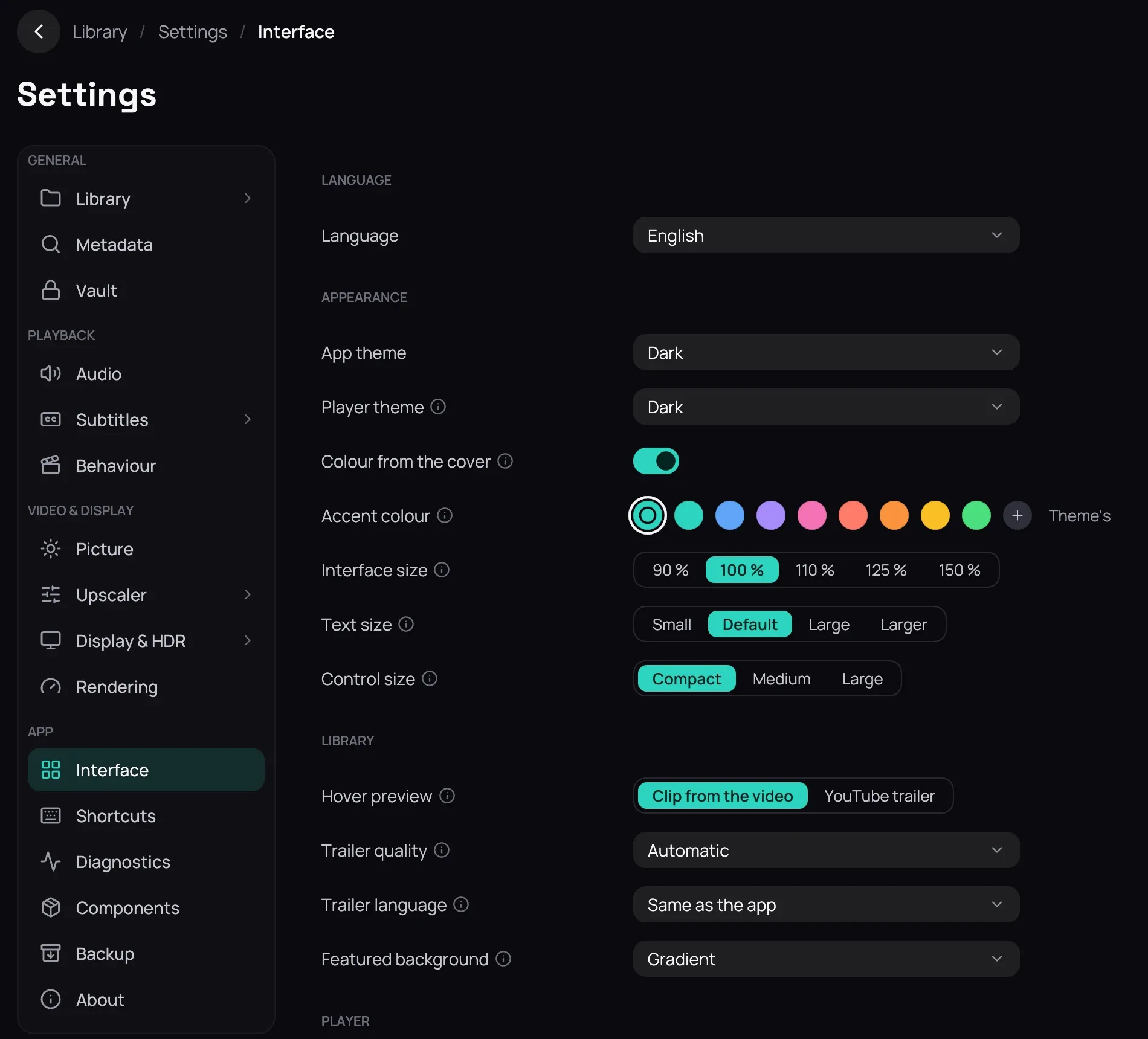Image resolution: width=1148 pixels, height=1039 pixels.
Task: Open the Language dropdown
Action: click(826, 235)
